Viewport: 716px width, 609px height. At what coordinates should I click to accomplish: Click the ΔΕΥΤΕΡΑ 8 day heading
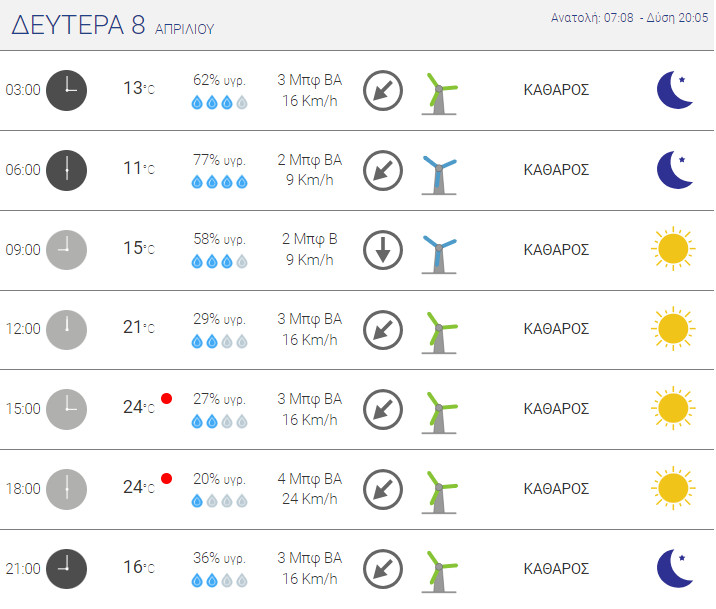point(78,26)
